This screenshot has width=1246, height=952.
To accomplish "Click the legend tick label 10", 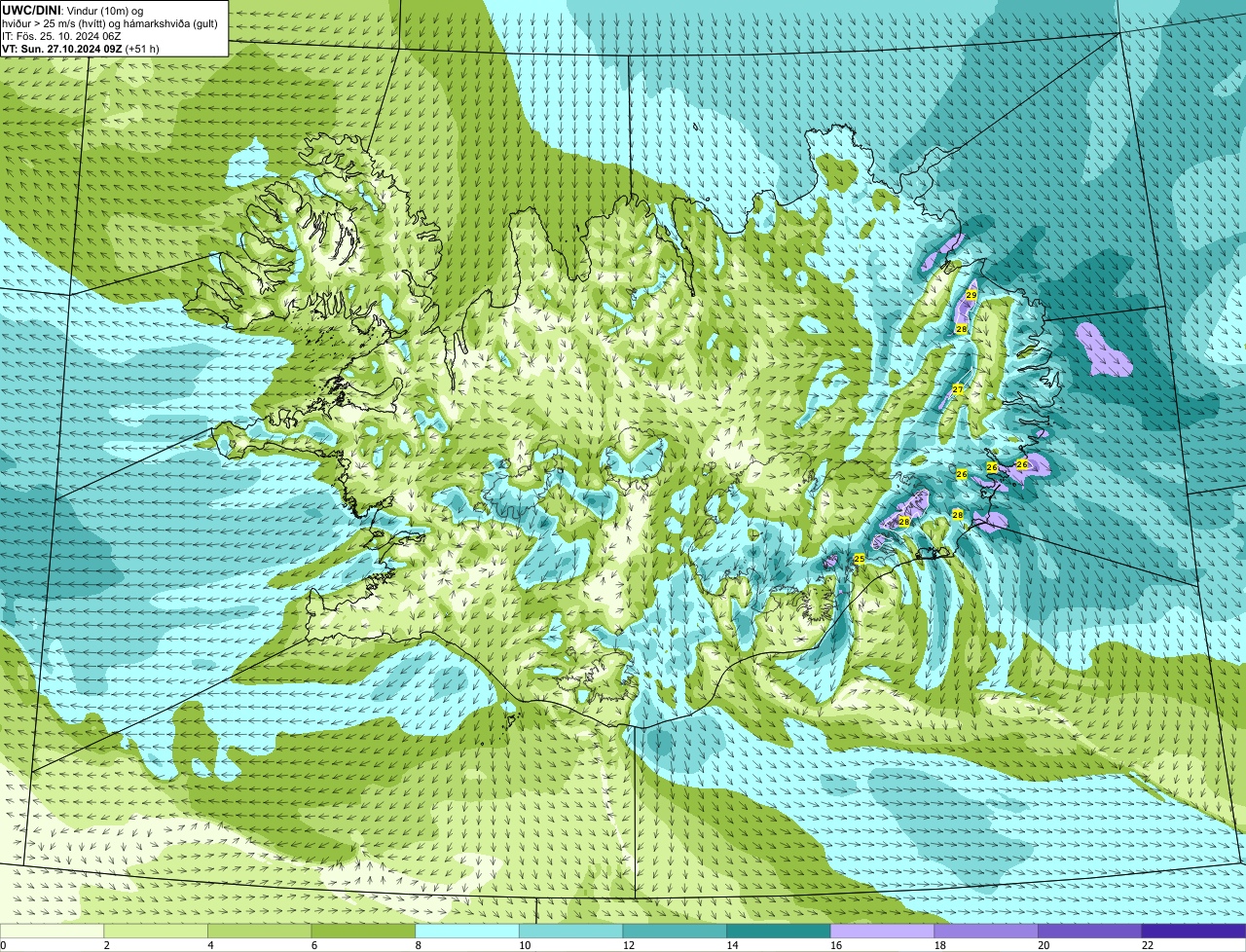I will [525, 945].
